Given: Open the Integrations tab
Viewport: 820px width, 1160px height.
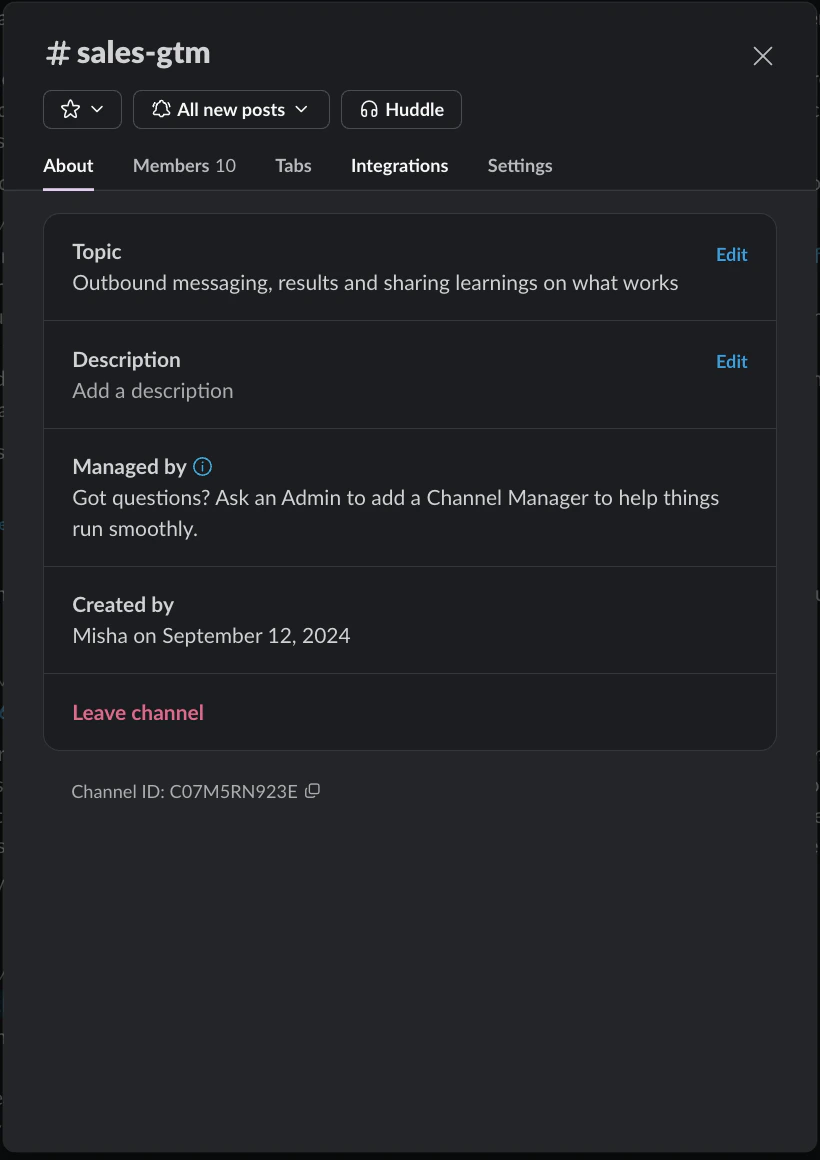Looking at the screenshot, I should pyautogui.click(x=399, y=165).
